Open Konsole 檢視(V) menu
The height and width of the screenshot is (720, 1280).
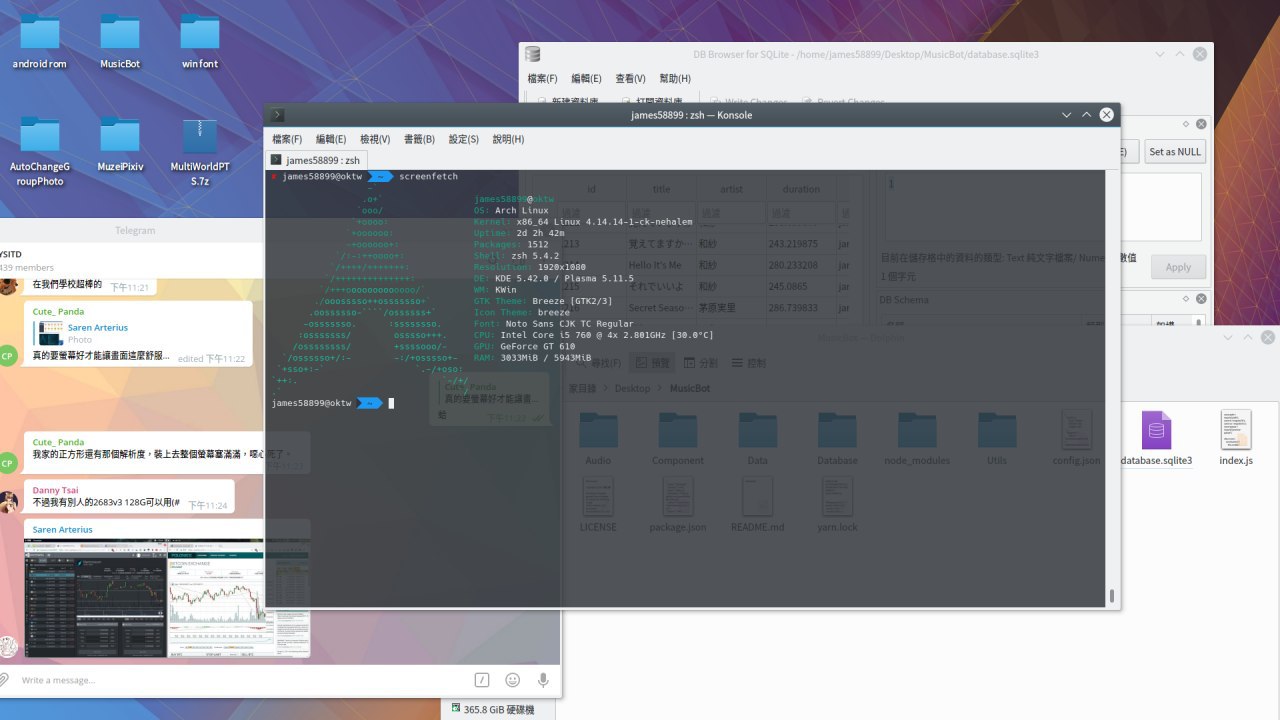pos(375,139)
